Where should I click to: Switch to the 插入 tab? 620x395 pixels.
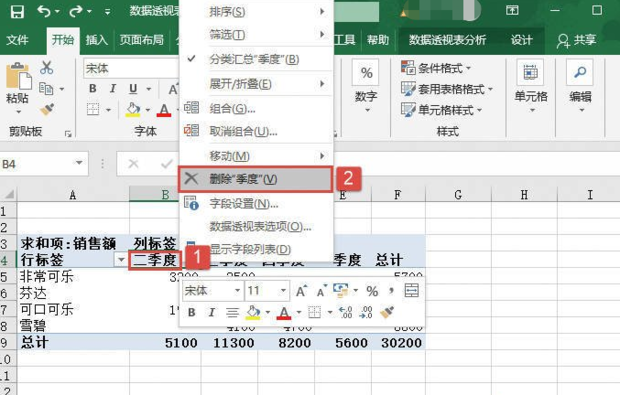click(x=97, y=40)
